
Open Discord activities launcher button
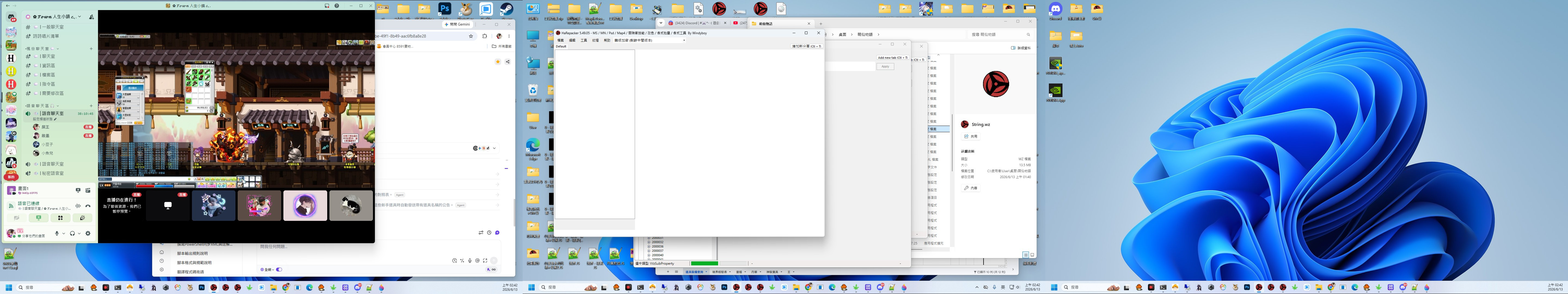[x=60, y=217]
